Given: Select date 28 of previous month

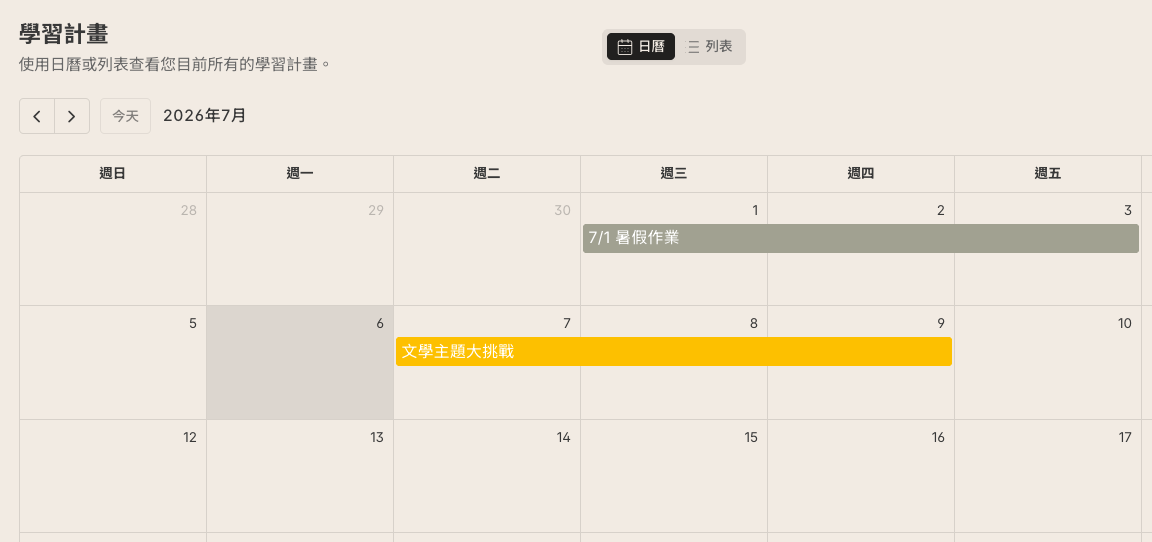Looking at the screenshot, I should 189,211.
